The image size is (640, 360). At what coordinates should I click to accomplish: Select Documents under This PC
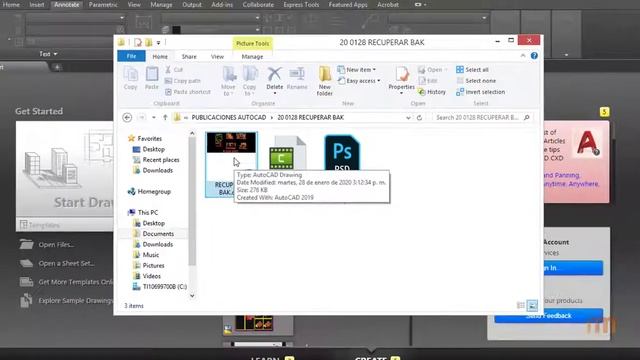[153, 234]
